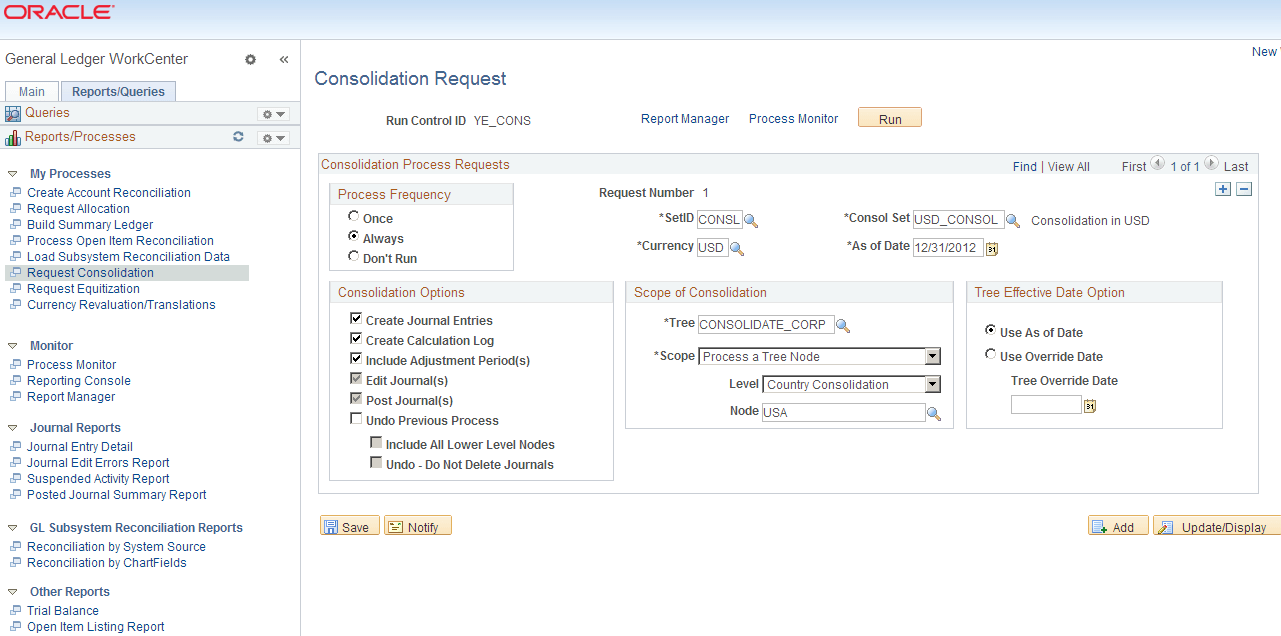Click the Tree Override Date input field

coord(1045,404)
